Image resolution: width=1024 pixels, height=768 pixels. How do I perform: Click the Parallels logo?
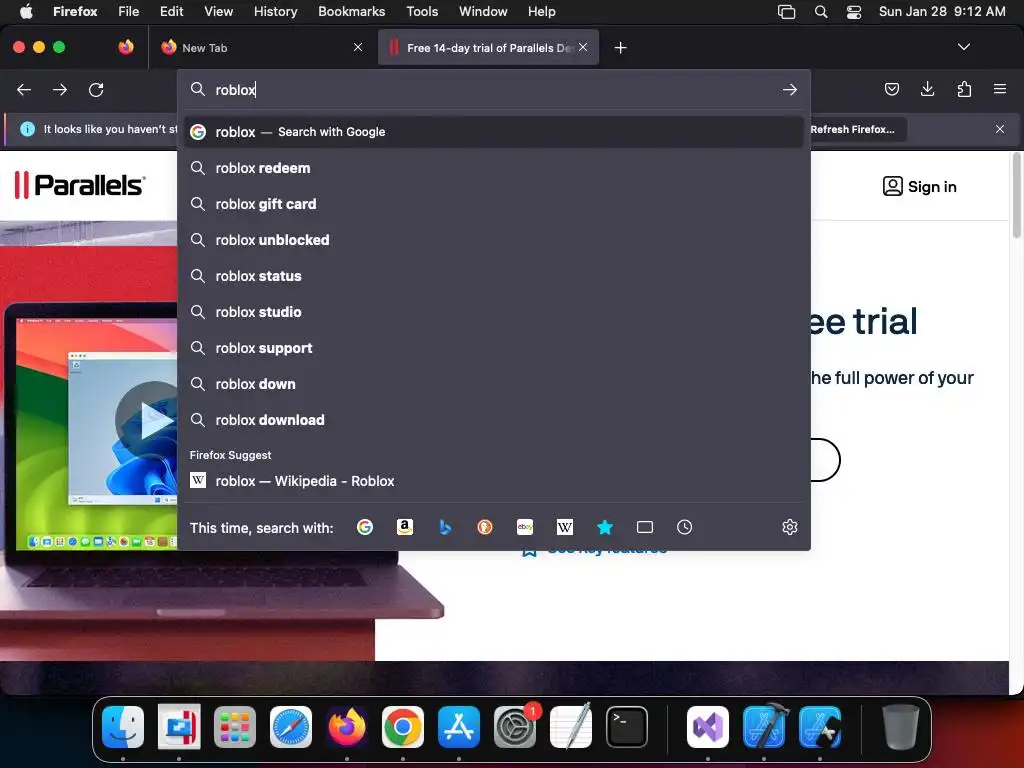pyautogui.click(x=80, y=185)
